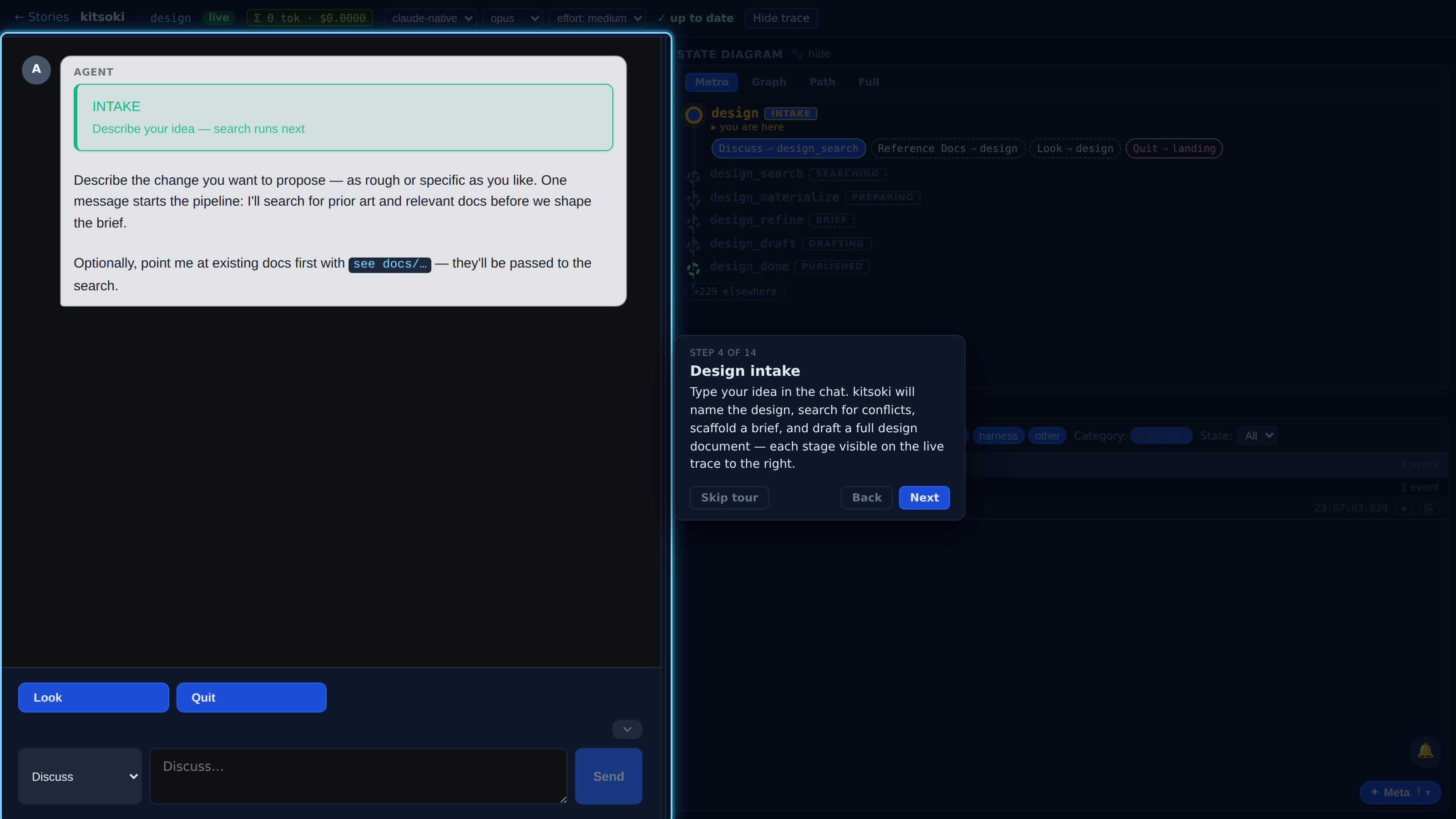Switch to the Path diagram tab
The width and height of the screenshot is (1456, 819).
(x=822, y=82)
